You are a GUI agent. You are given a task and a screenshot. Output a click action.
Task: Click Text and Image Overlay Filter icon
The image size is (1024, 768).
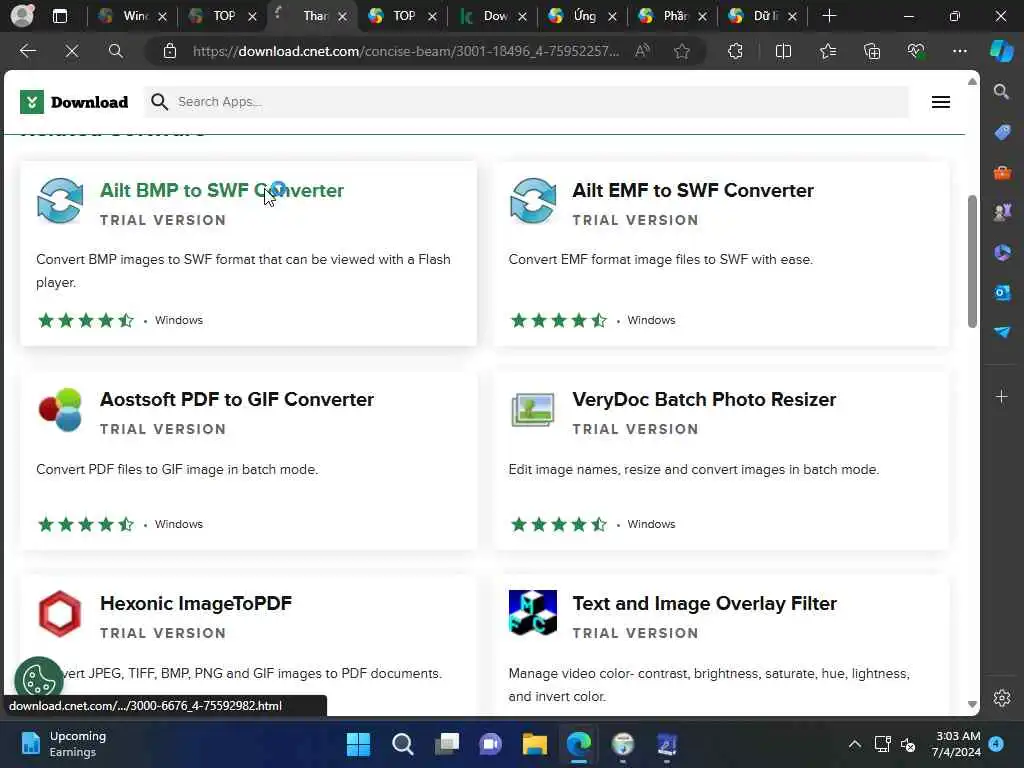533,613
